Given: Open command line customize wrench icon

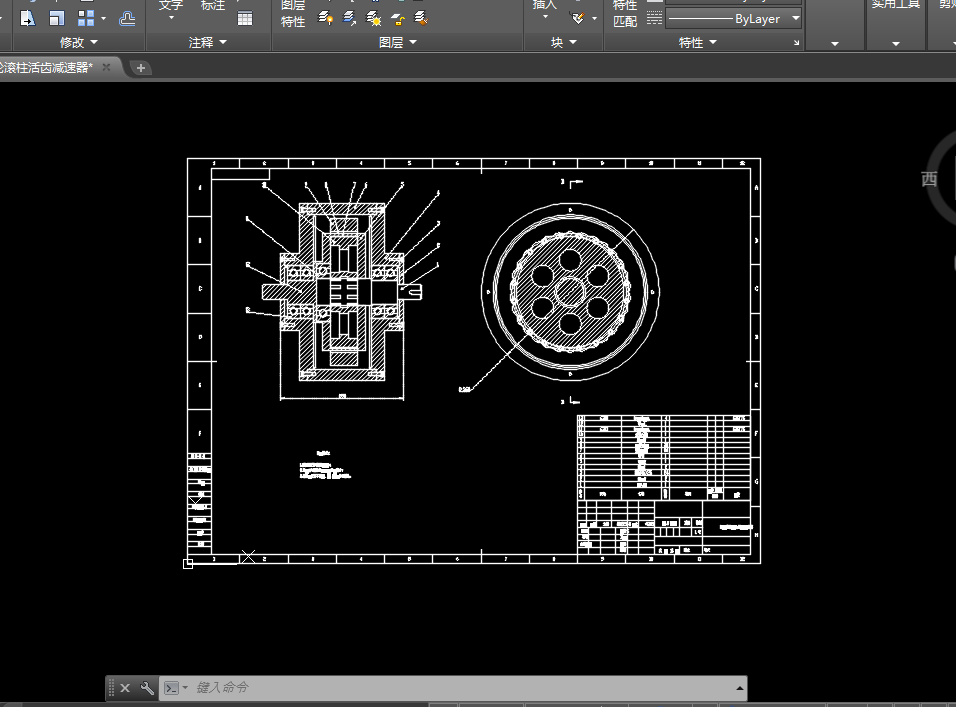Looking at the screenshot, I should point(147,688).
